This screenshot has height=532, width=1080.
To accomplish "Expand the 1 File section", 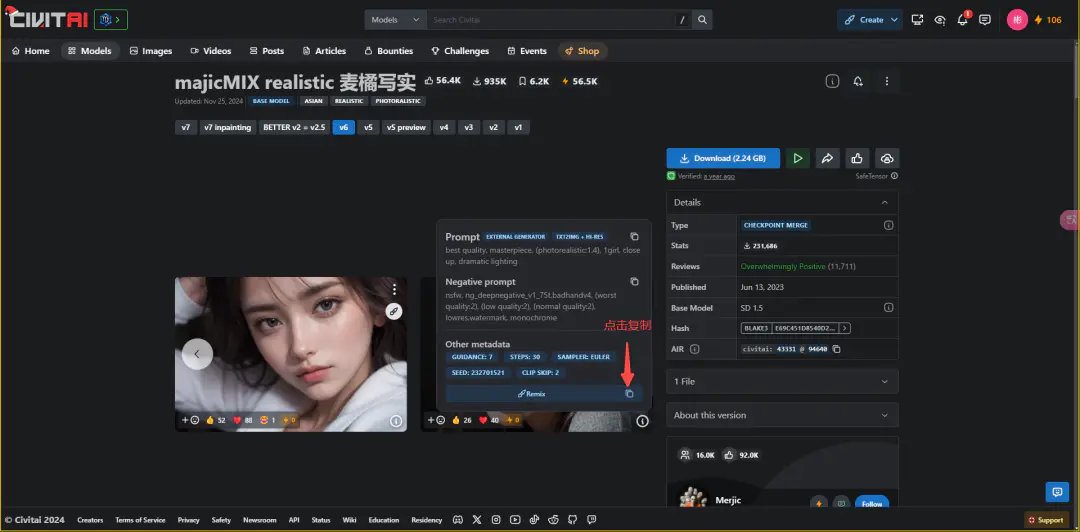I will (x=782, y=381).
